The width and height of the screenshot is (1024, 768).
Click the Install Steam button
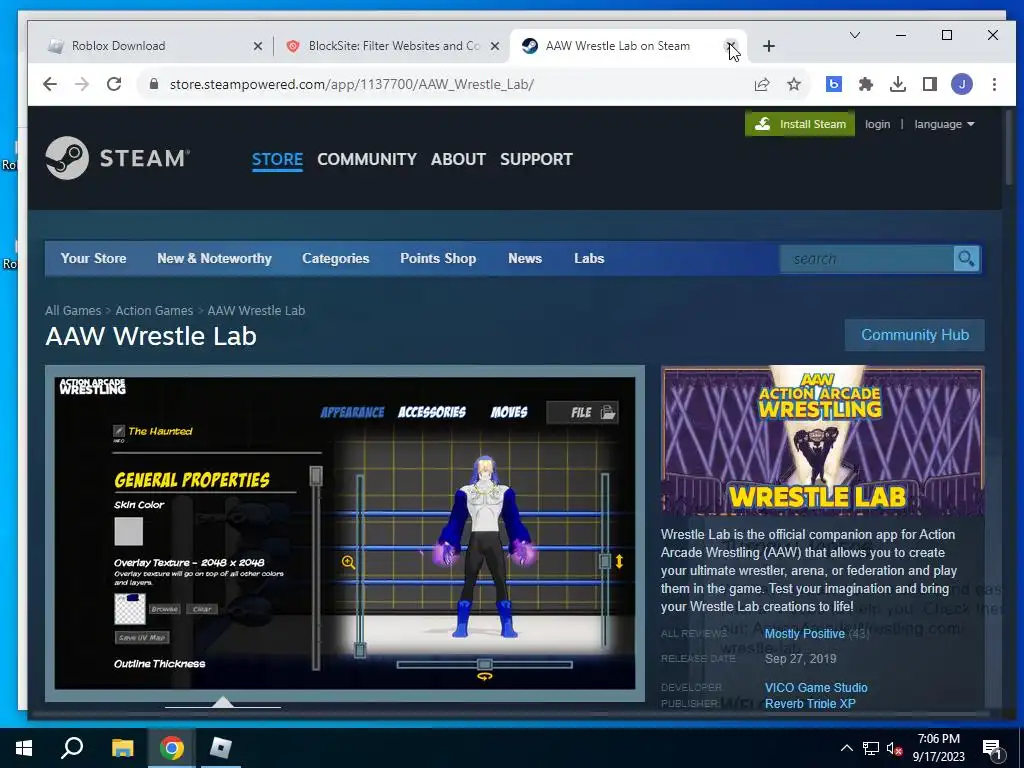799,124
